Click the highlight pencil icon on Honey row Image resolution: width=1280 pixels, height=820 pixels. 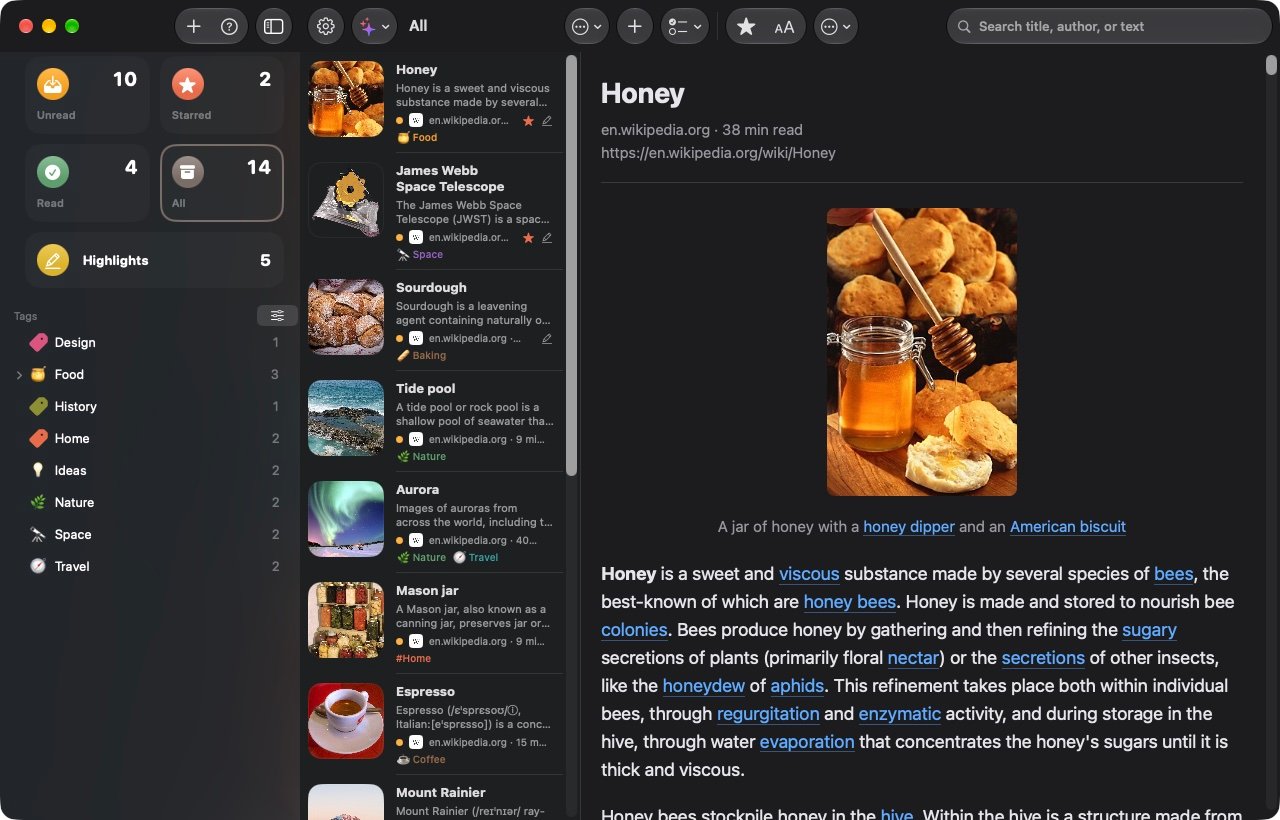[x=547, y=121]
